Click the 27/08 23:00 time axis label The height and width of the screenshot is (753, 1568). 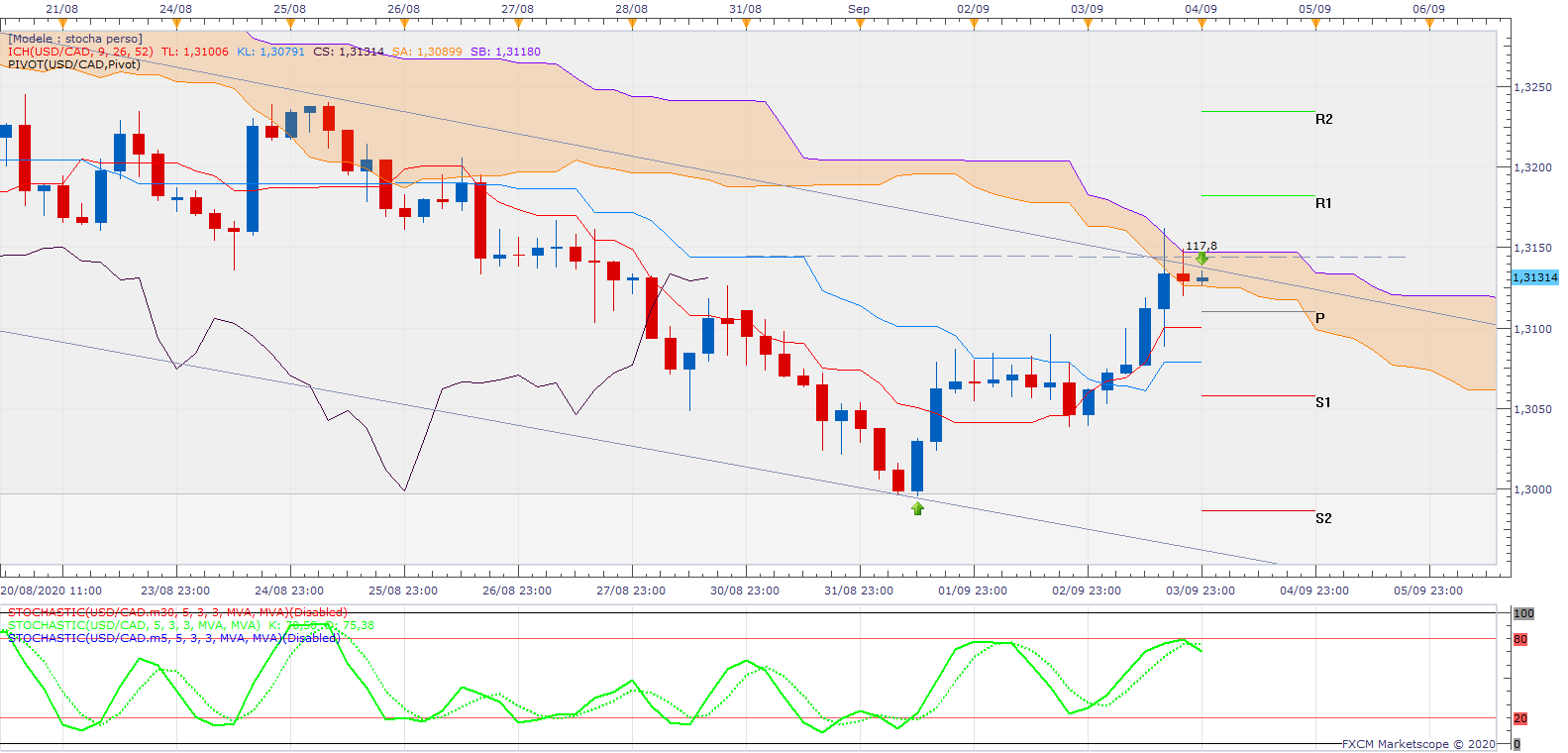pos(631,591)
